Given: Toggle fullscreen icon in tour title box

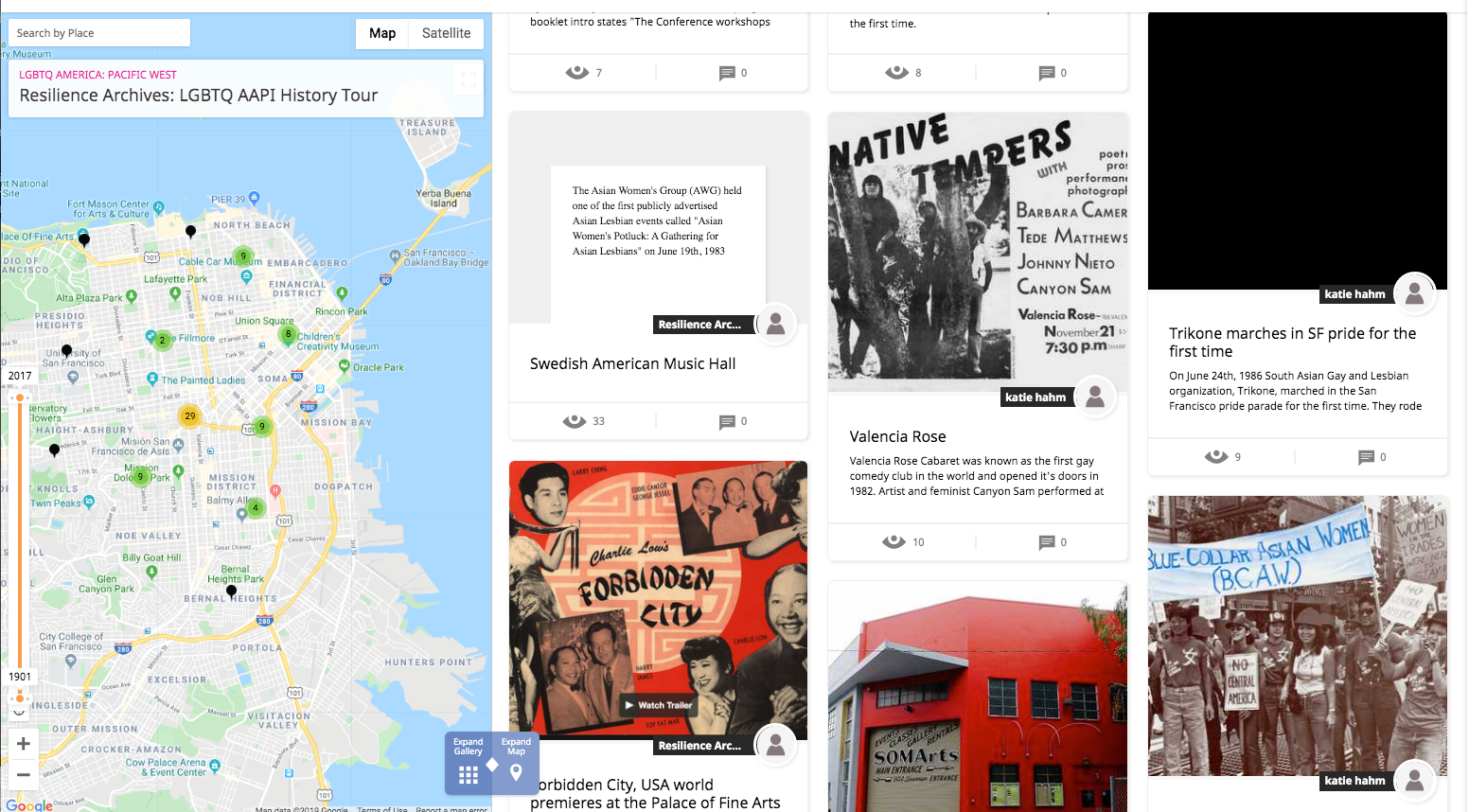Looking at the screenshot, I should click(x=469, y=80).
